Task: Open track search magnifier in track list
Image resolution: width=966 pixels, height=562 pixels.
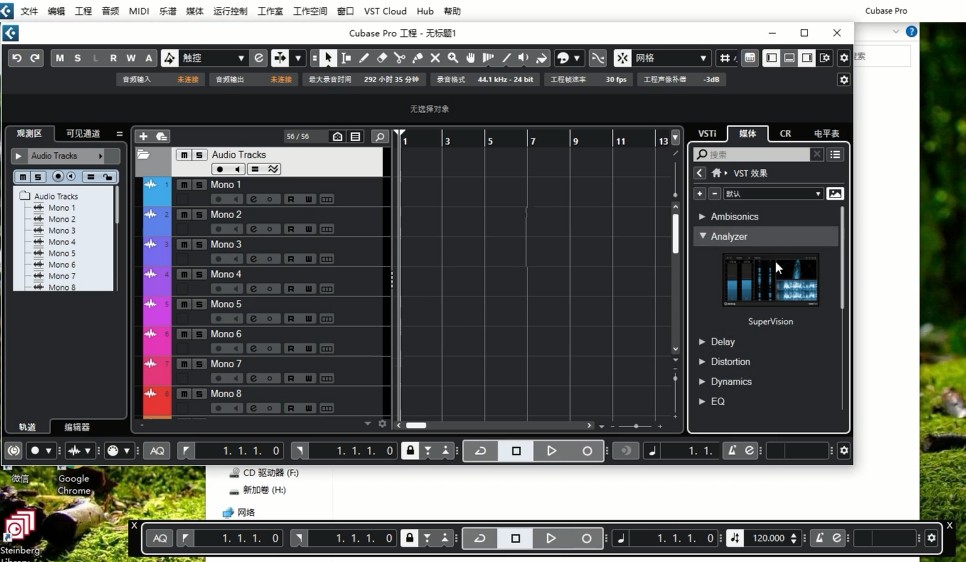Action: point(380,136)
